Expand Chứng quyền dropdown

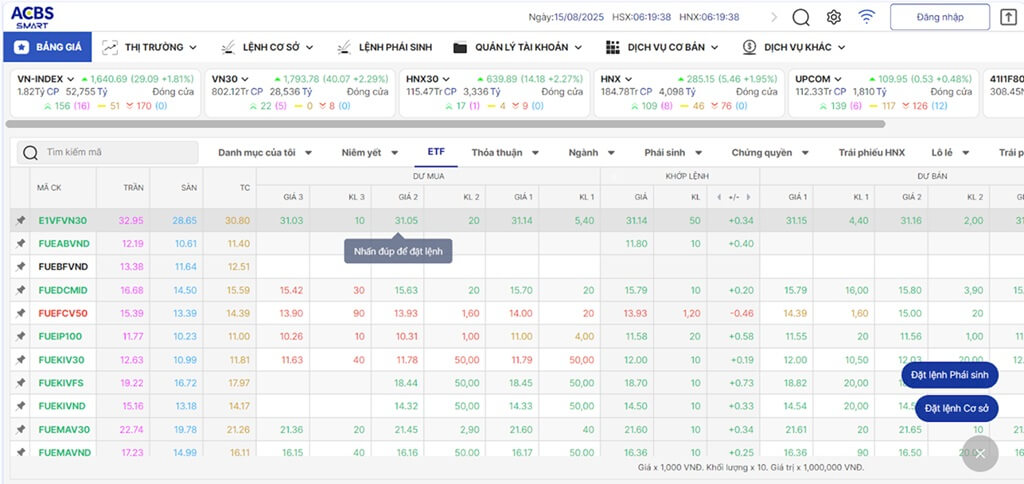(770, 152)
